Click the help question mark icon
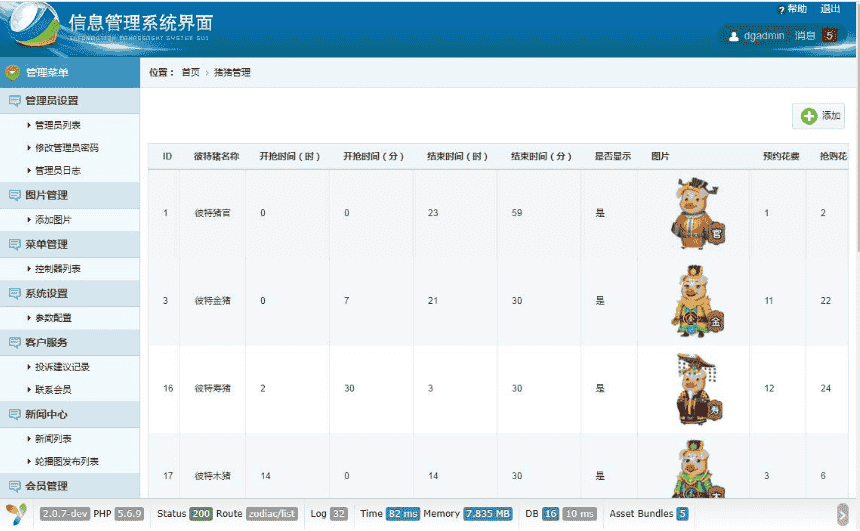This screenshot has height=531, width=860. coord(781,9)
